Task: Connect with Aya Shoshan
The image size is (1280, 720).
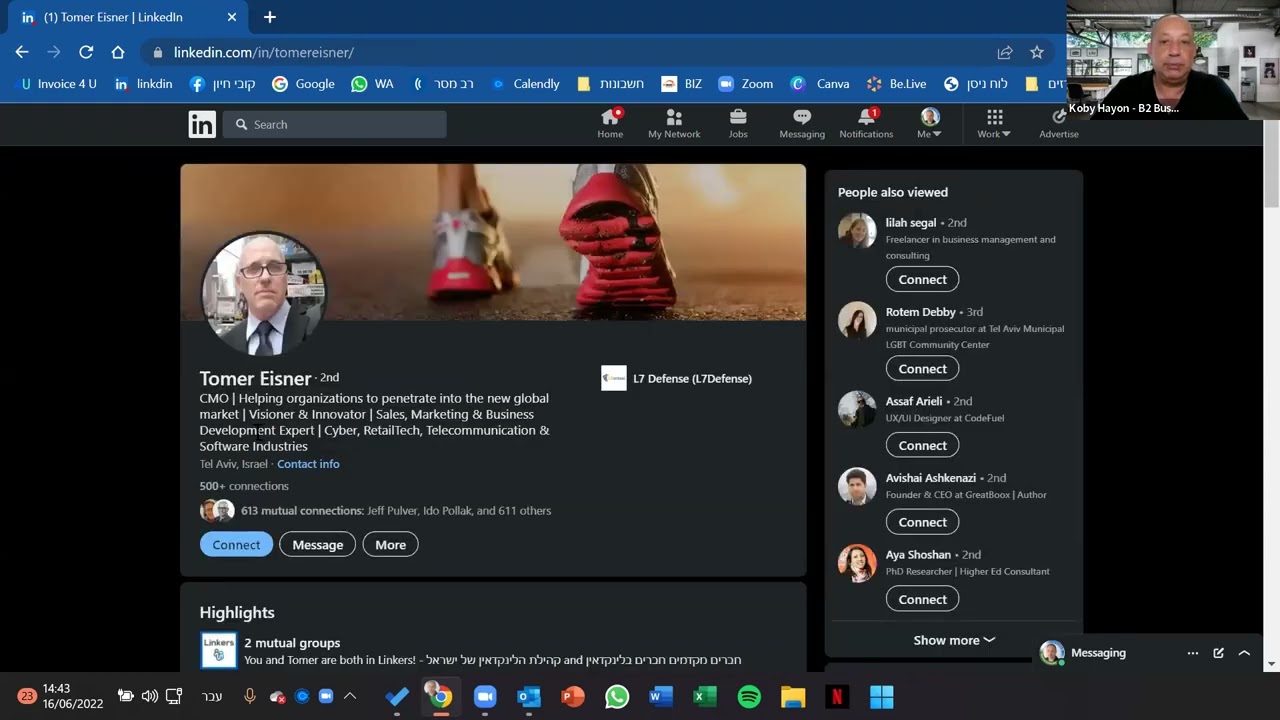Action: 922,599
